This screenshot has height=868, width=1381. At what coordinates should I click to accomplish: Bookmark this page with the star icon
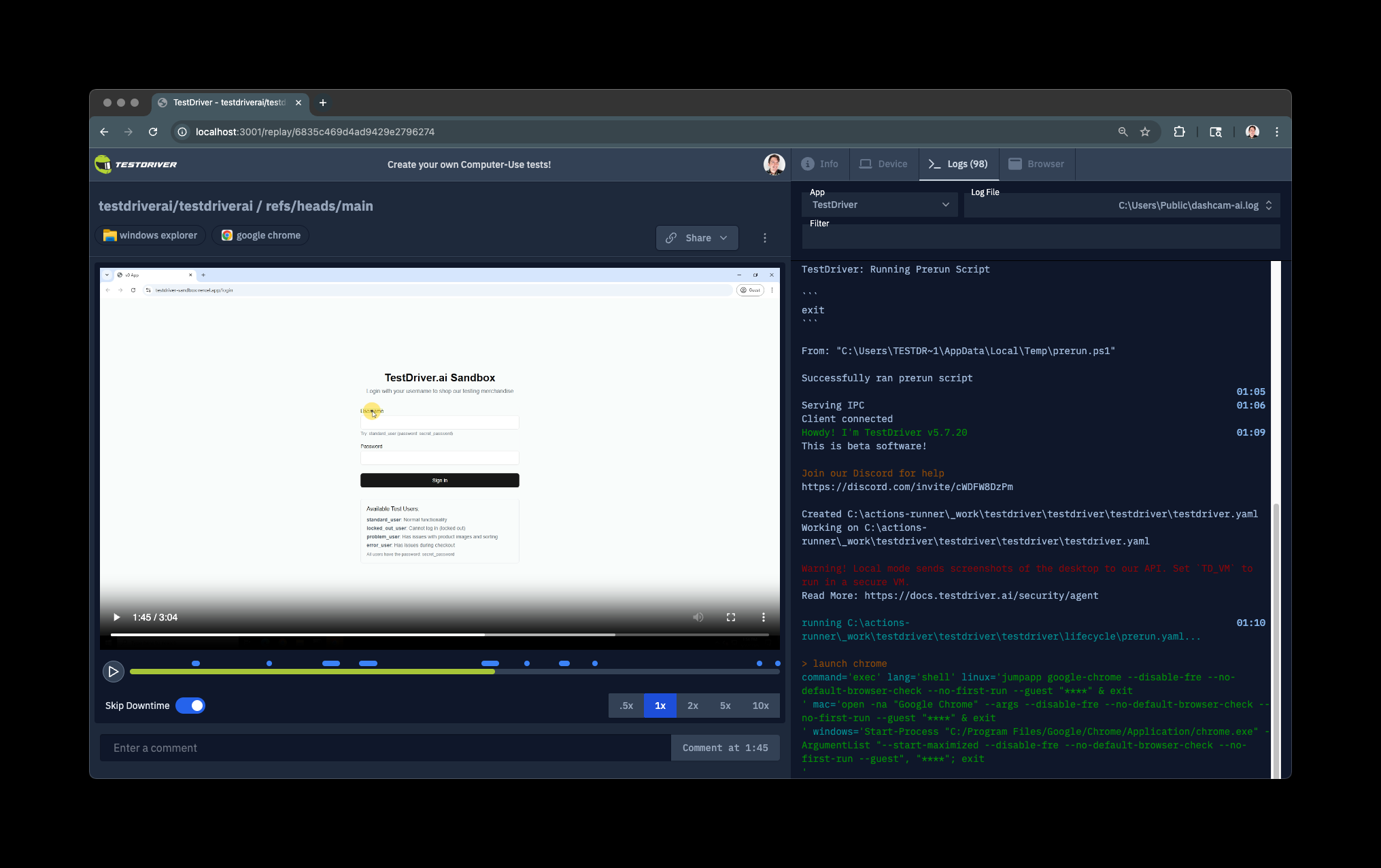point(1145,132)
